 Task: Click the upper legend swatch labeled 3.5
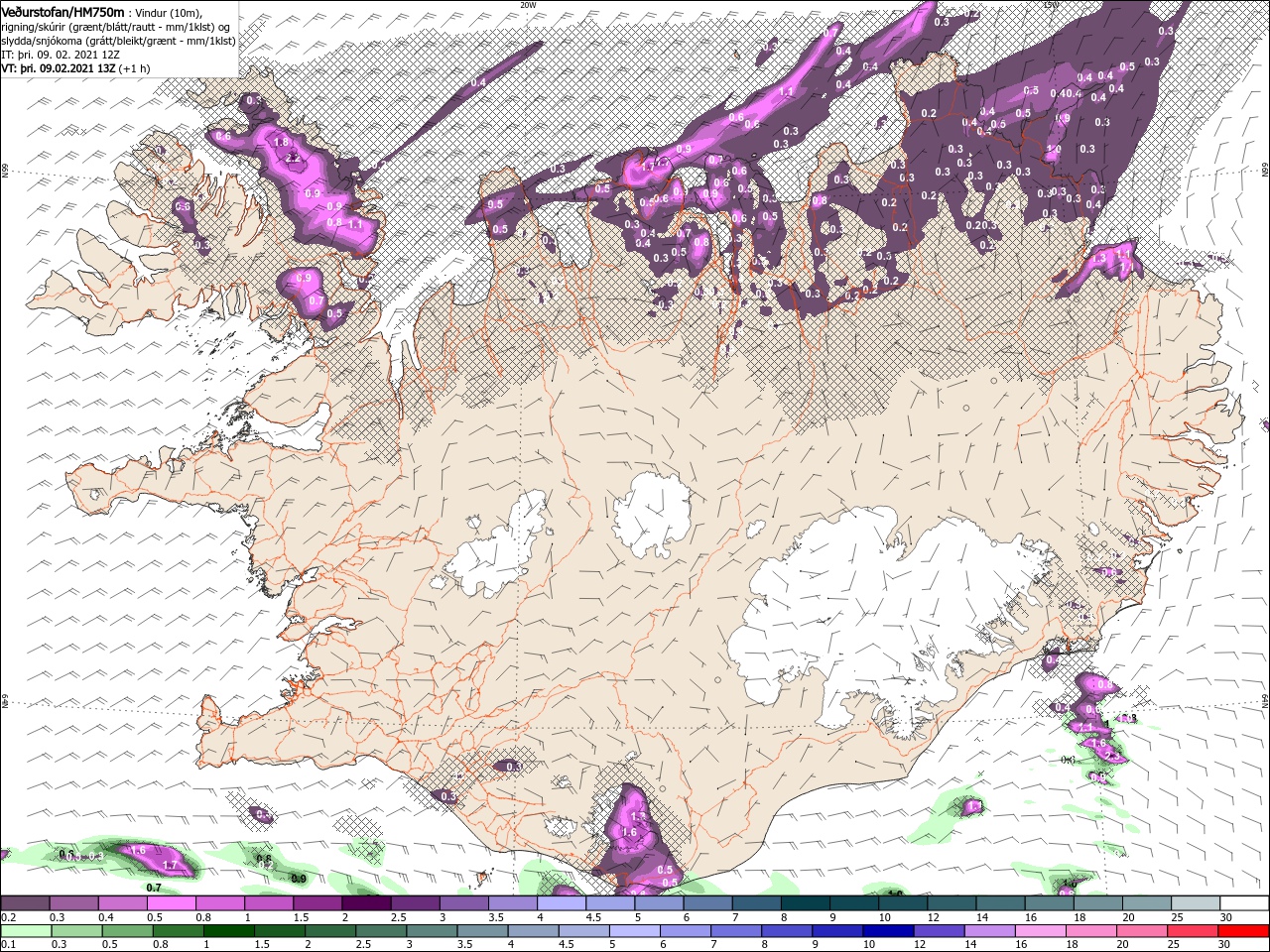click(x=511, y=903)
